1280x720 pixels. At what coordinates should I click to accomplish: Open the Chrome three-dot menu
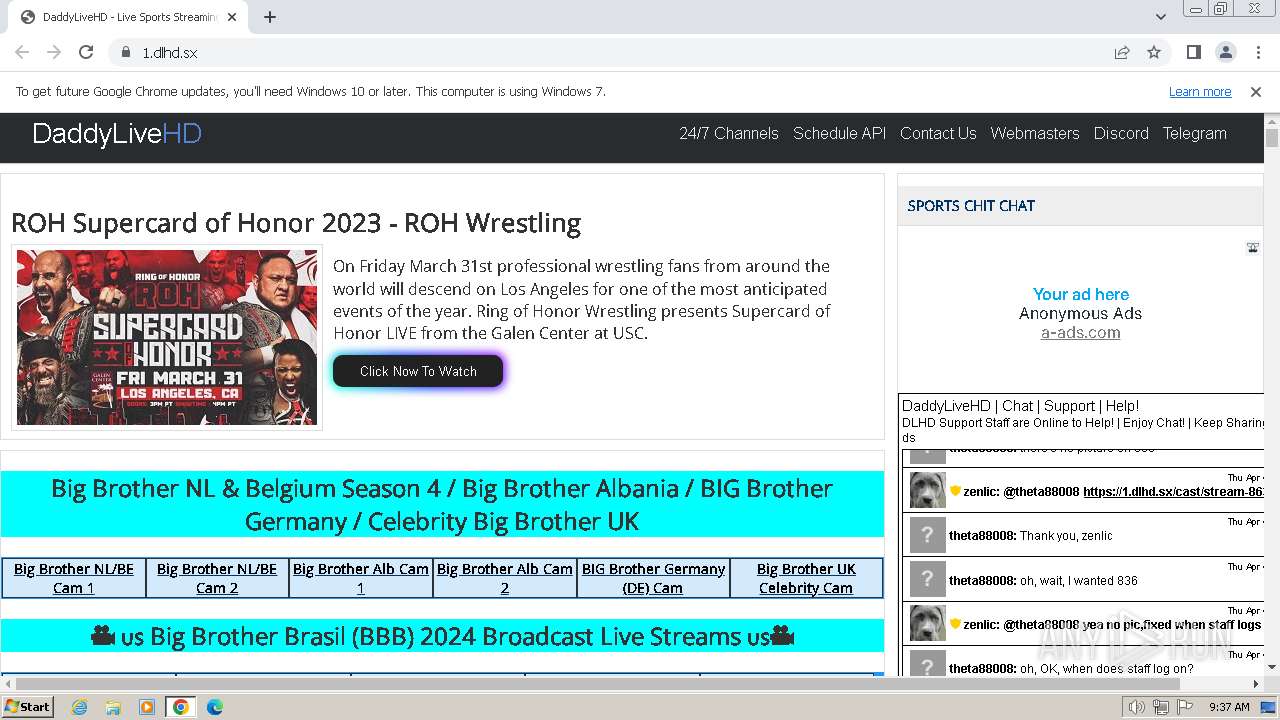(x=1257, y=52)
